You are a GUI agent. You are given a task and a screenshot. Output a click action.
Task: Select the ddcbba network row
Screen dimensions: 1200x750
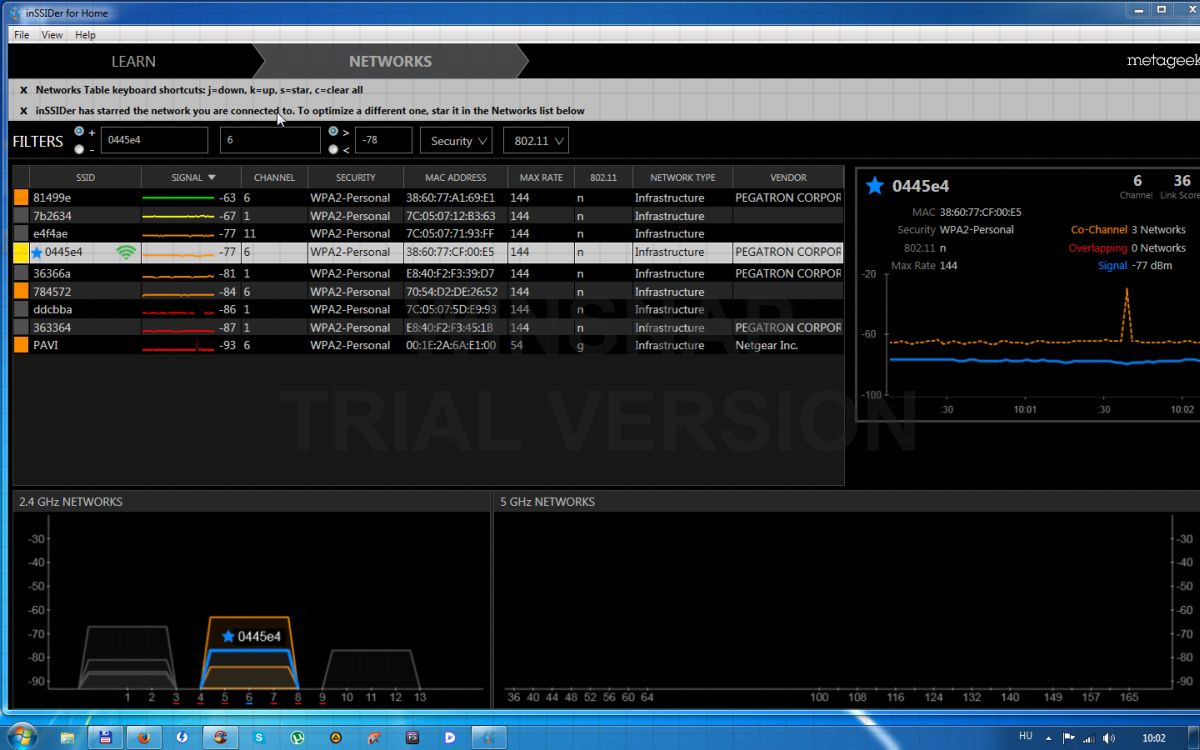point(428,309)
